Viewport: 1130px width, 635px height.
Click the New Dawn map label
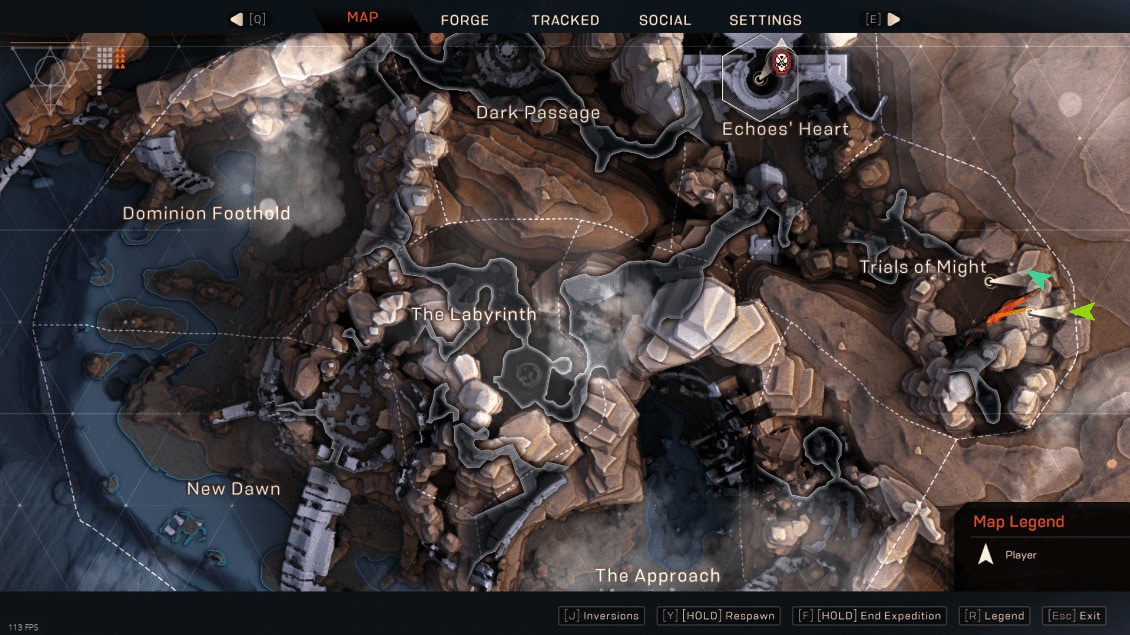click(233, 489)
